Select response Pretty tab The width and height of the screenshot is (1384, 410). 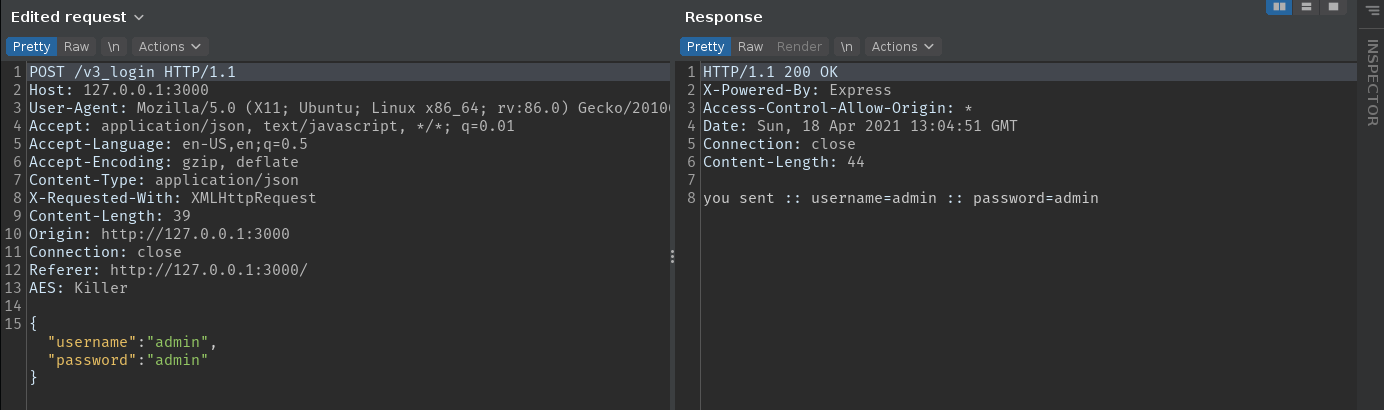[x=705, y=47]
